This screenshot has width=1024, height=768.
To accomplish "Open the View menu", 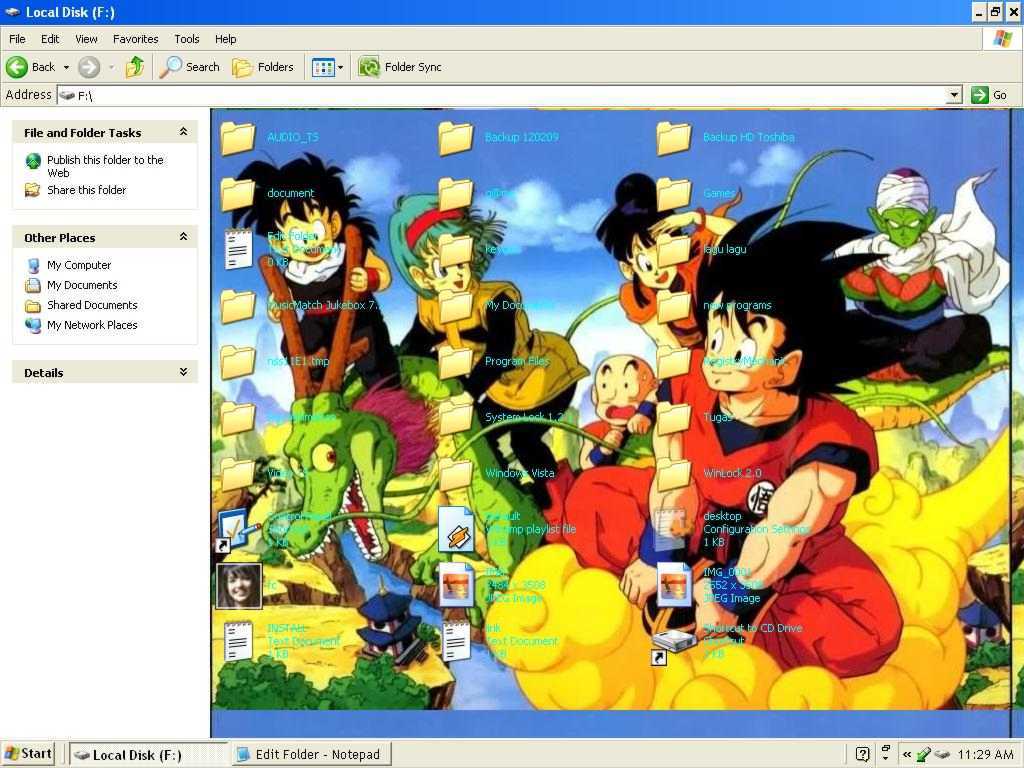I will point(86,39).
